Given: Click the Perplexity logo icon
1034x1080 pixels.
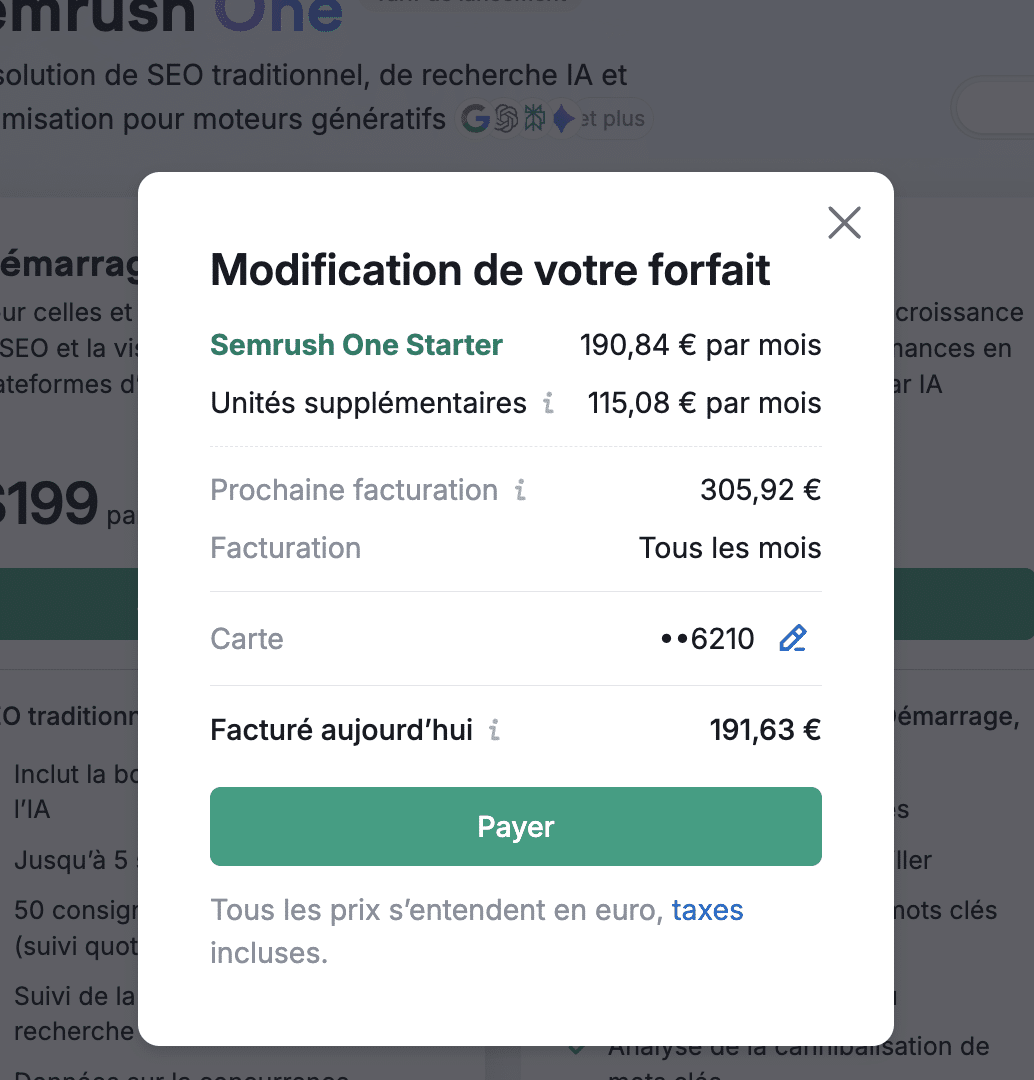Looking at the screenshot, I should click(534, 117).
